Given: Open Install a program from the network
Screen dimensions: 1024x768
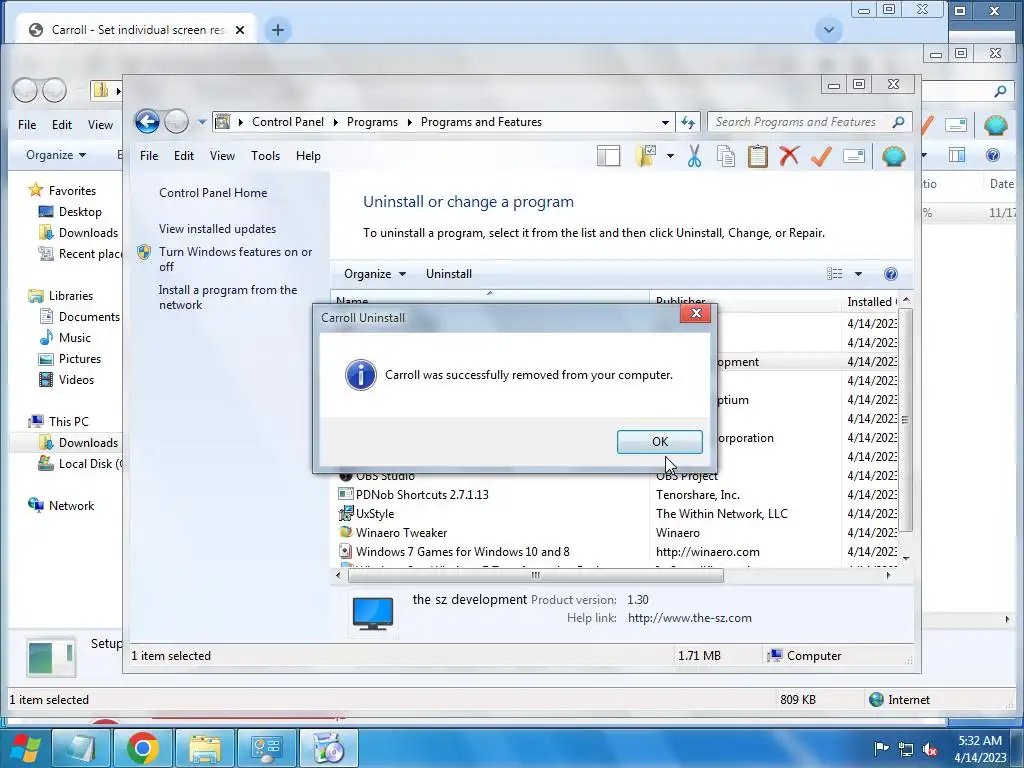Looking at the screenshot, I should click(228, 297).
